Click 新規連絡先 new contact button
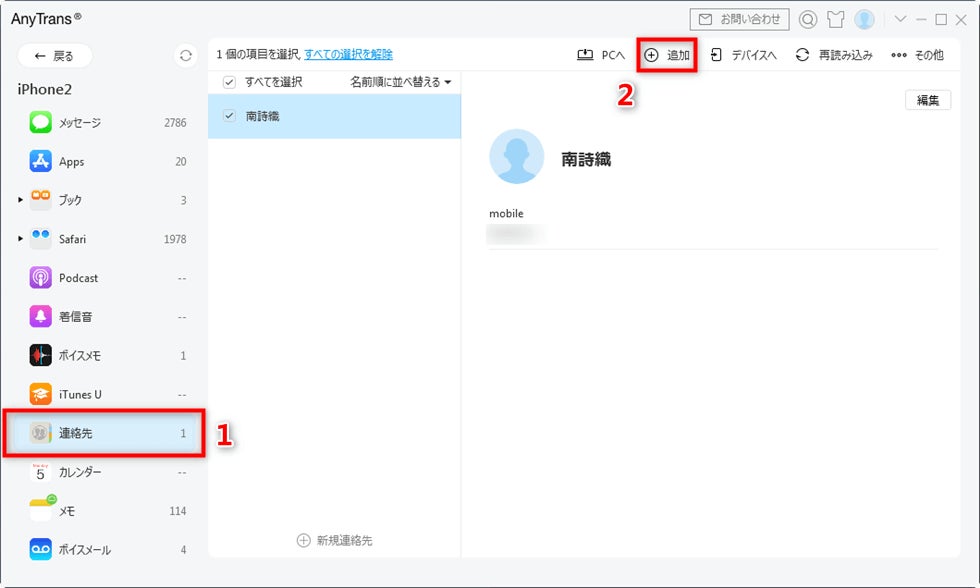This screenshot has height=588, width=980. pyautogui.click(x=334, y=540)
